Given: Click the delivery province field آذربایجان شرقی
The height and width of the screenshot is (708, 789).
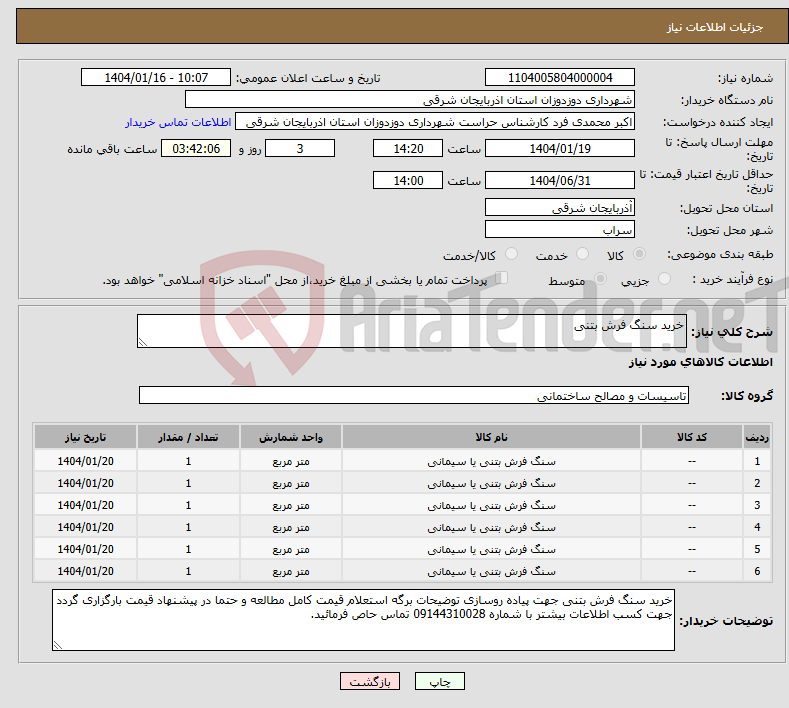Looking at the screenshot, I should coord(560,207).
